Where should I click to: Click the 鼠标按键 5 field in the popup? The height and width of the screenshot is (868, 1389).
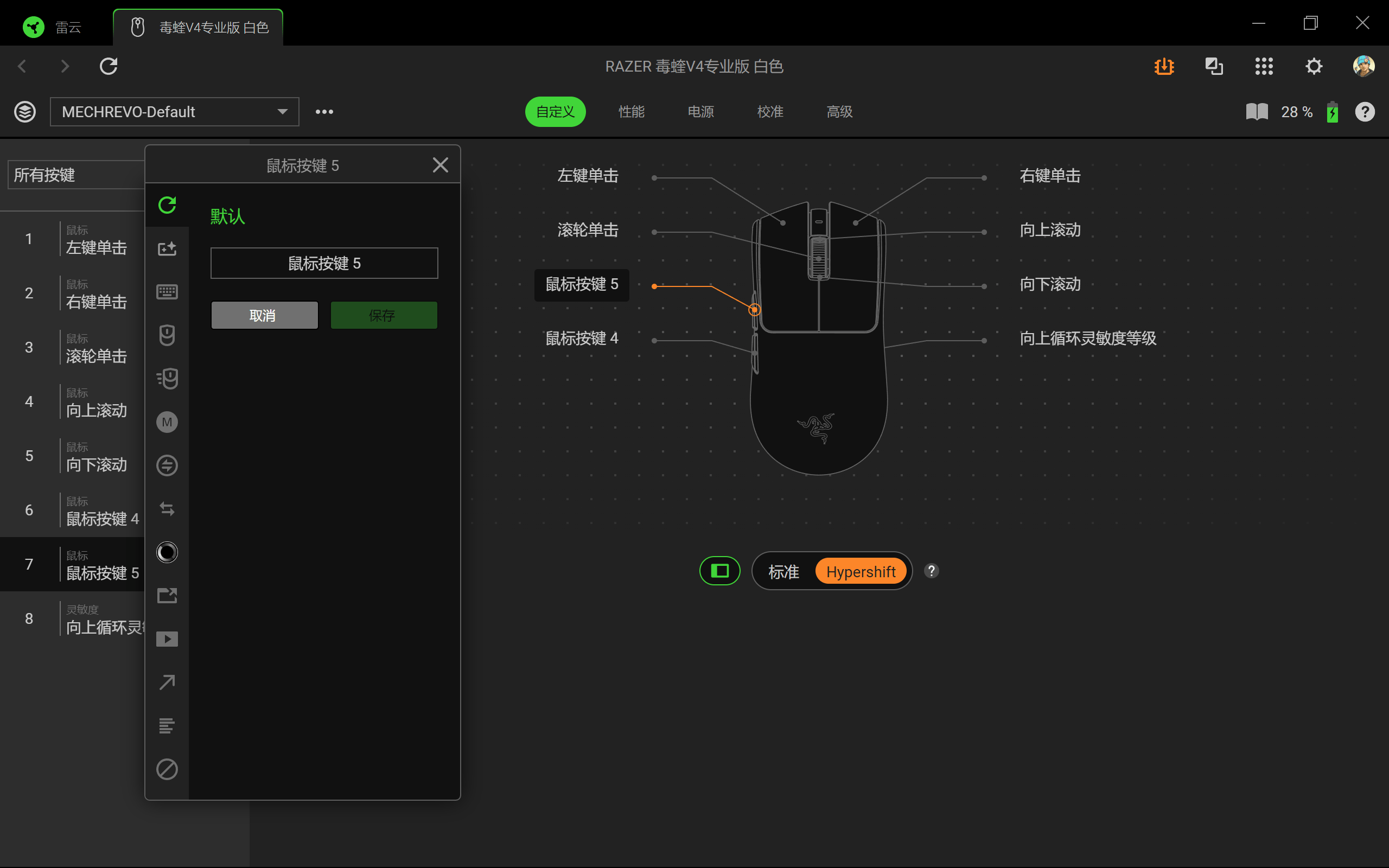[x=324, y=264]
